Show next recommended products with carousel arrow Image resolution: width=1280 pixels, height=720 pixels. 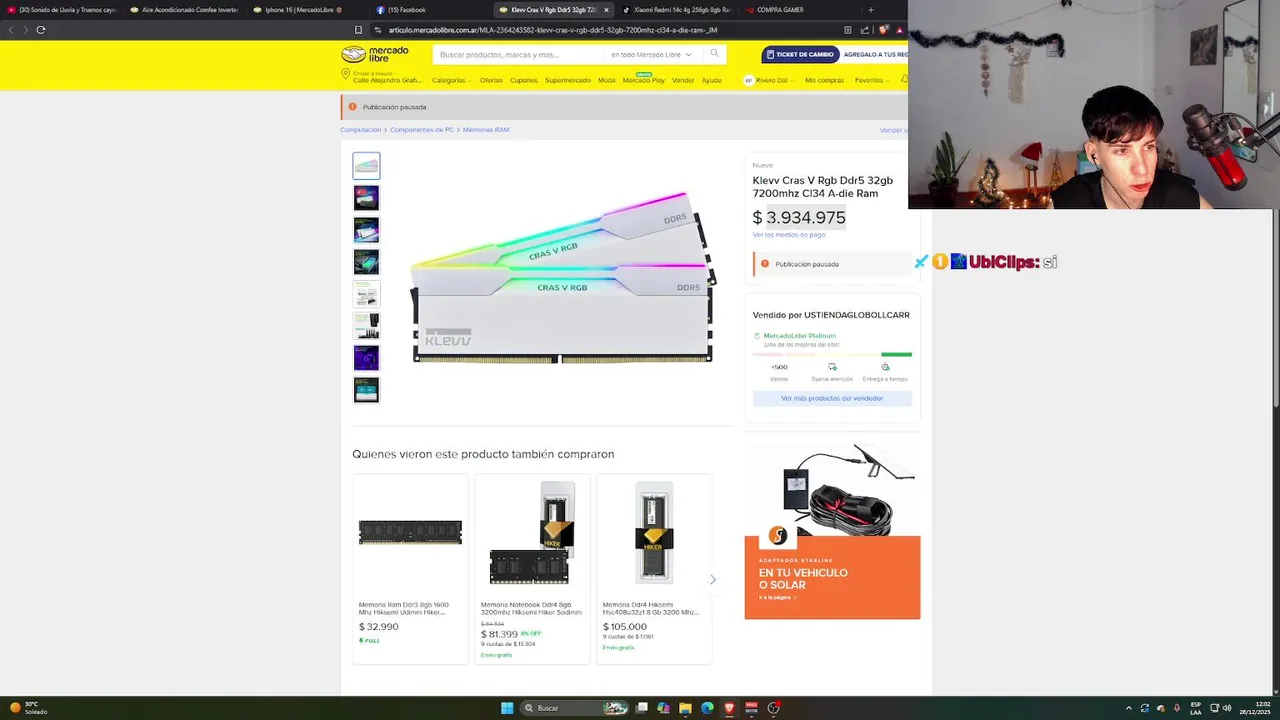713,579
